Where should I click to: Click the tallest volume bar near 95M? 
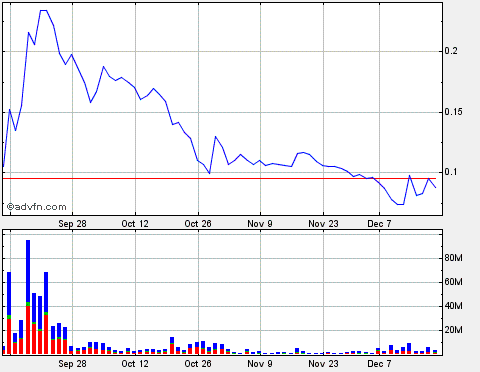[28, 297]
